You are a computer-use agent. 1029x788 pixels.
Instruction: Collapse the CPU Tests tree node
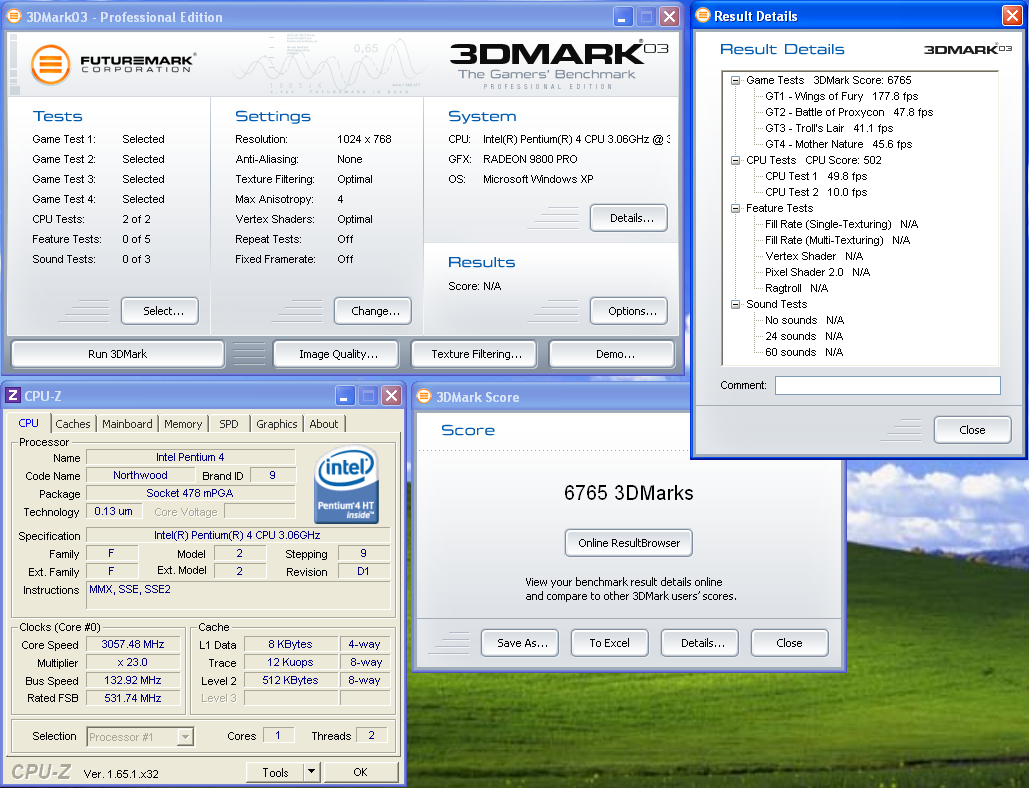point(735,160)
